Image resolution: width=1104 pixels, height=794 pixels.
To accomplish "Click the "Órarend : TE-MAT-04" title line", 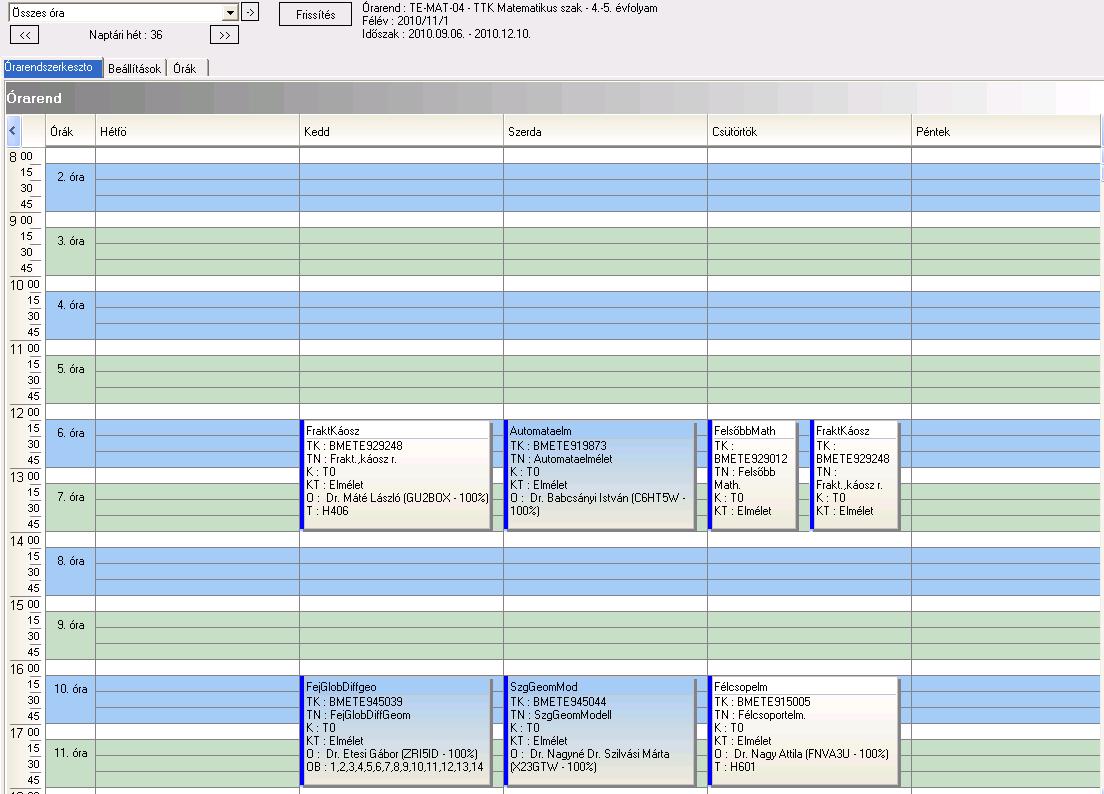I will click(x=510, y=8).
